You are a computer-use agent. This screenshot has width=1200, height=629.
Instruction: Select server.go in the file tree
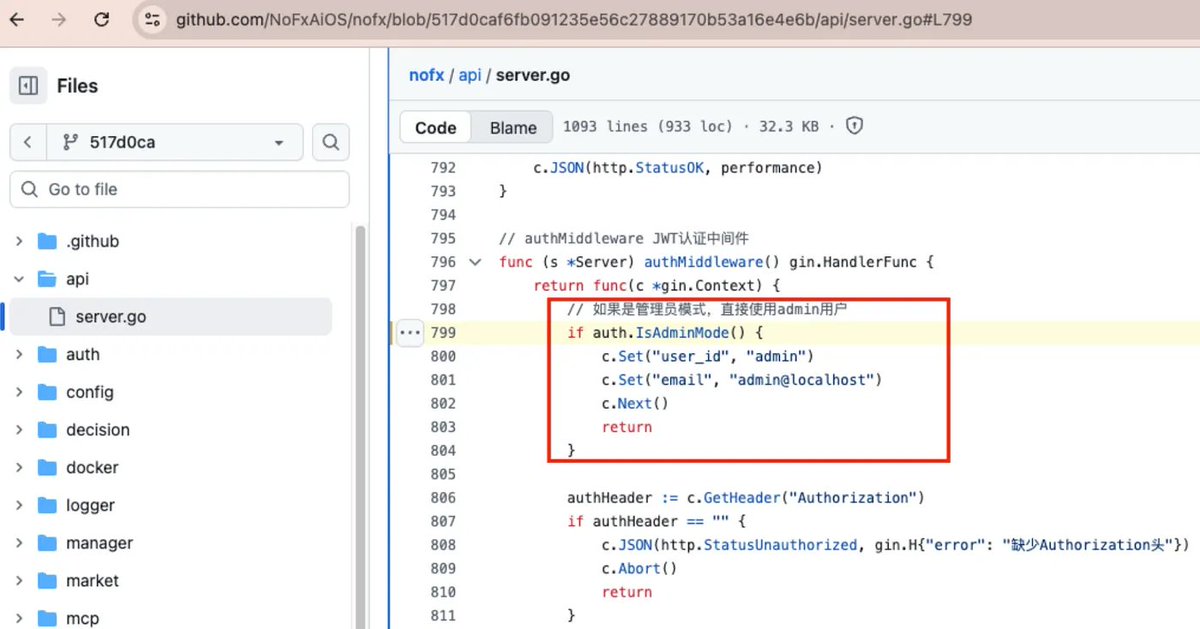point(171,317)
